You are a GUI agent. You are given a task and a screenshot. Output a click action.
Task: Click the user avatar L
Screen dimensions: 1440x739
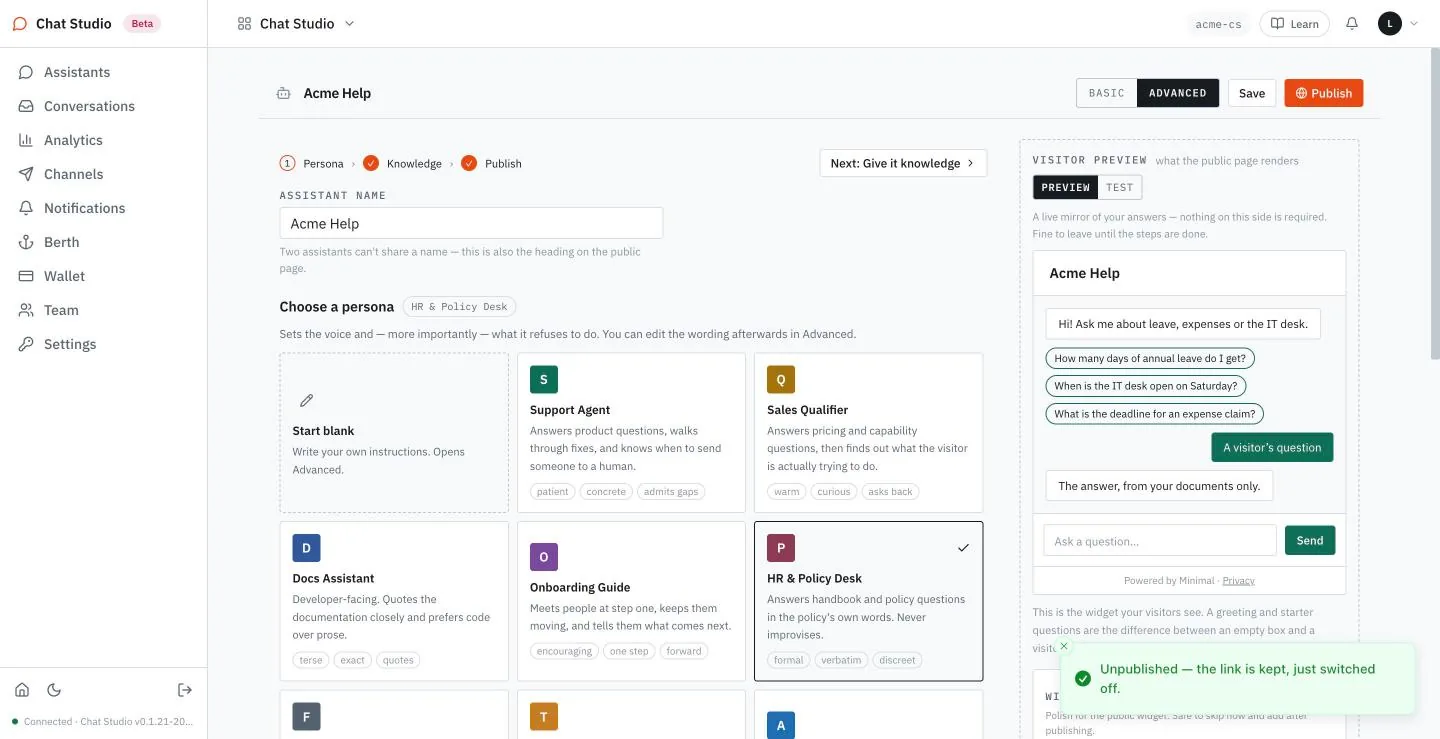(1390, 23)
